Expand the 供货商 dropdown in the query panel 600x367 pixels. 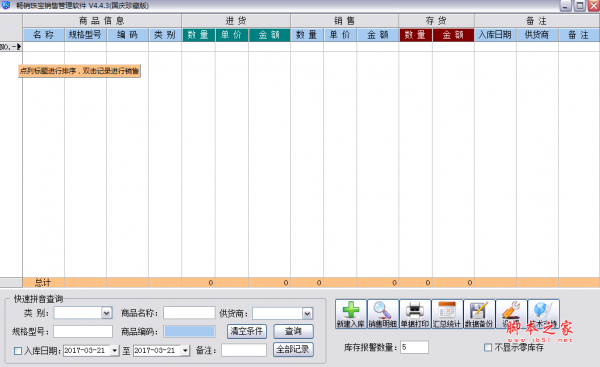(307, 314)
